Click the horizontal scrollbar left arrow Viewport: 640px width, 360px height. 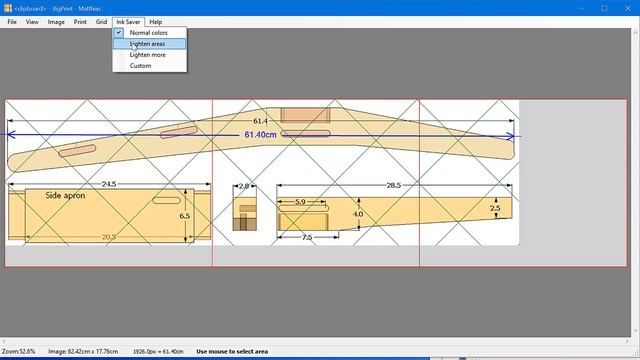4,341
